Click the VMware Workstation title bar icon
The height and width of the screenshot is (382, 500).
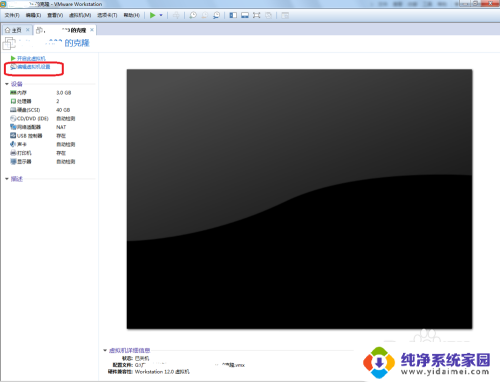click(3, 4)
